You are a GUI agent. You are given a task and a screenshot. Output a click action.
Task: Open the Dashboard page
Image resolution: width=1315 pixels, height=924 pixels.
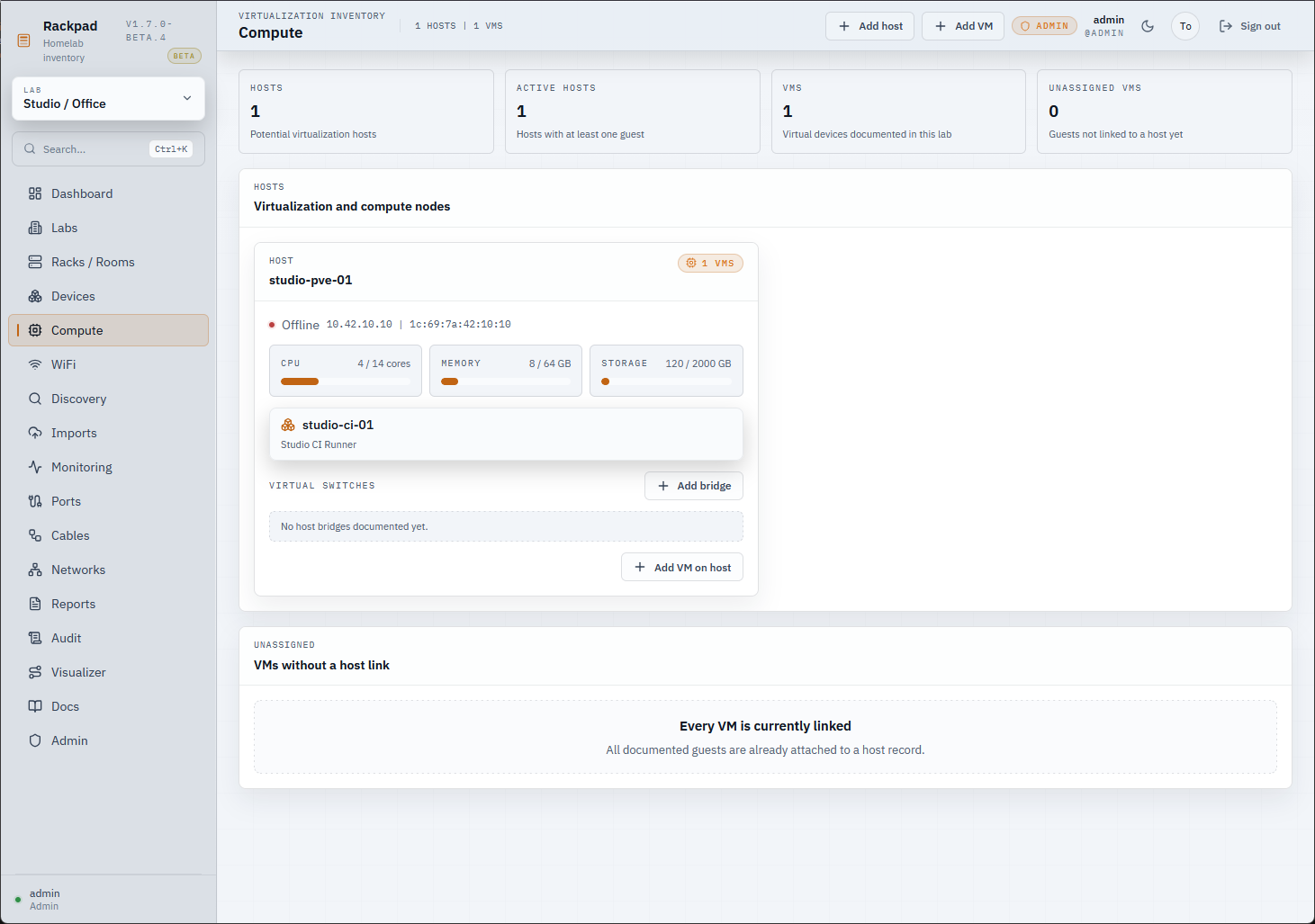[109, 193]
